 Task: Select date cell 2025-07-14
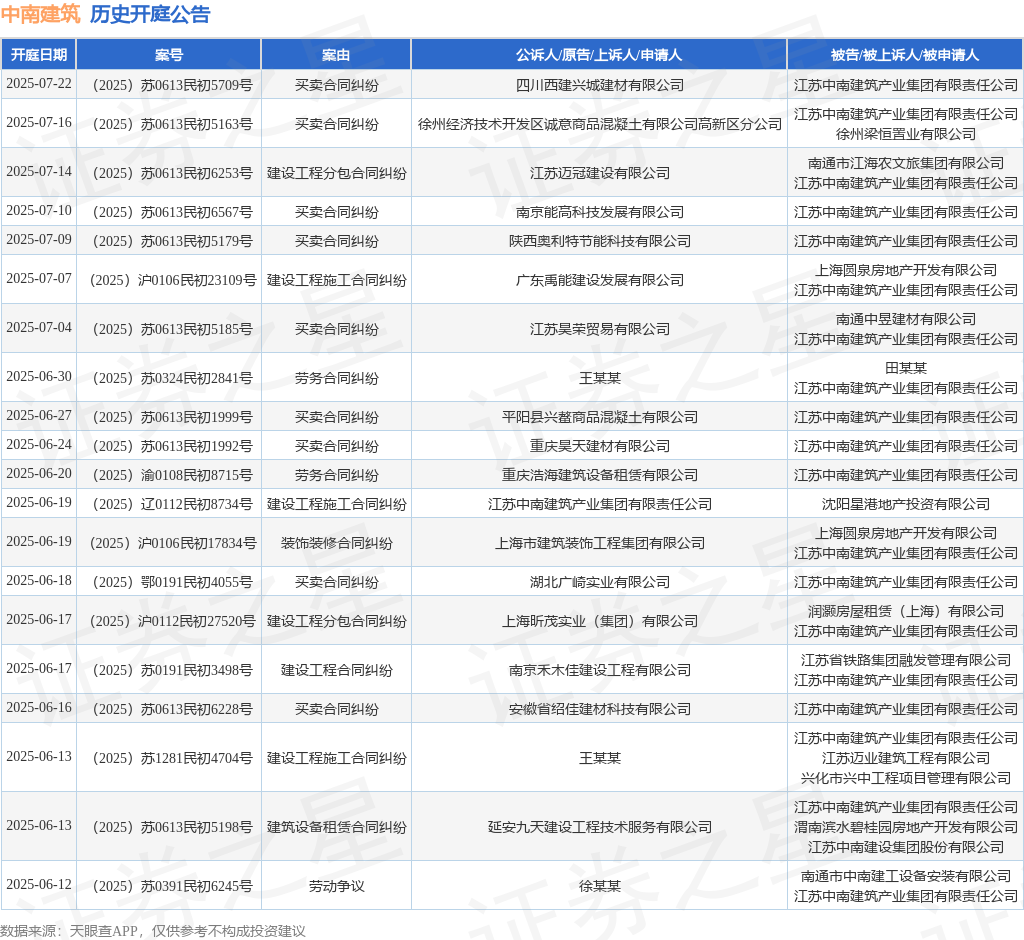pos(39,172)
